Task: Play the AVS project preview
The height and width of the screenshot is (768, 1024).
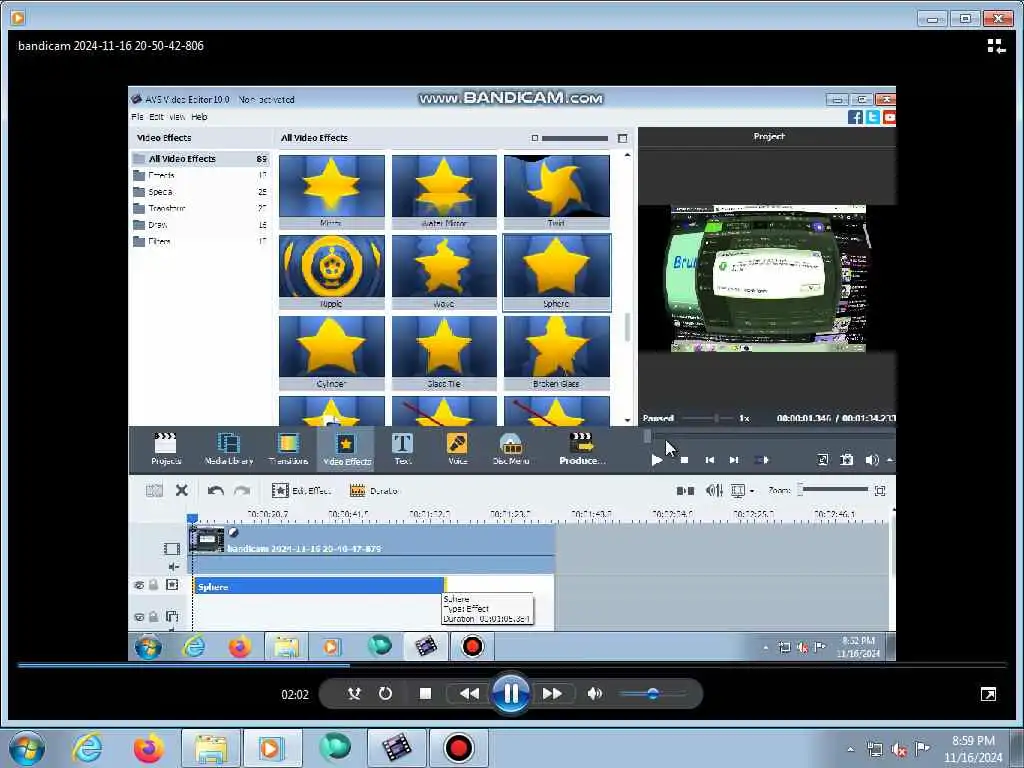Action: click(x=657, y=460)
